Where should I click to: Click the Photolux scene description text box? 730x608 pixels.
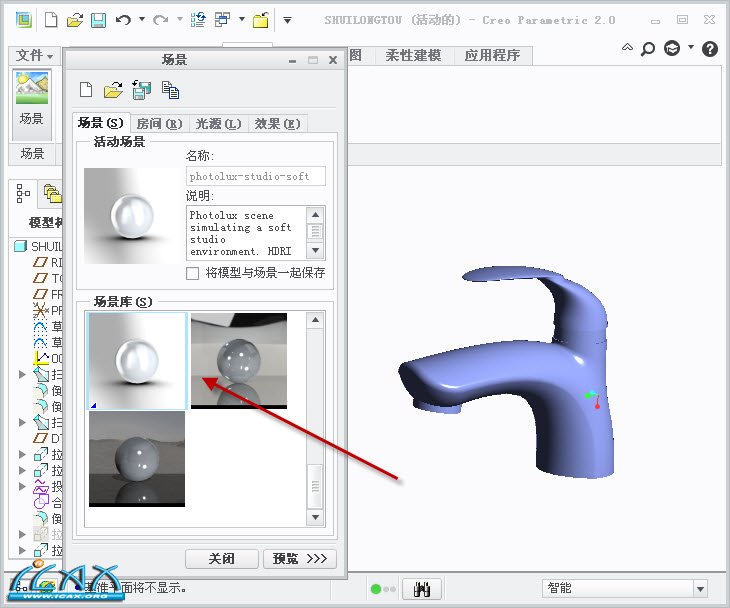246,233
